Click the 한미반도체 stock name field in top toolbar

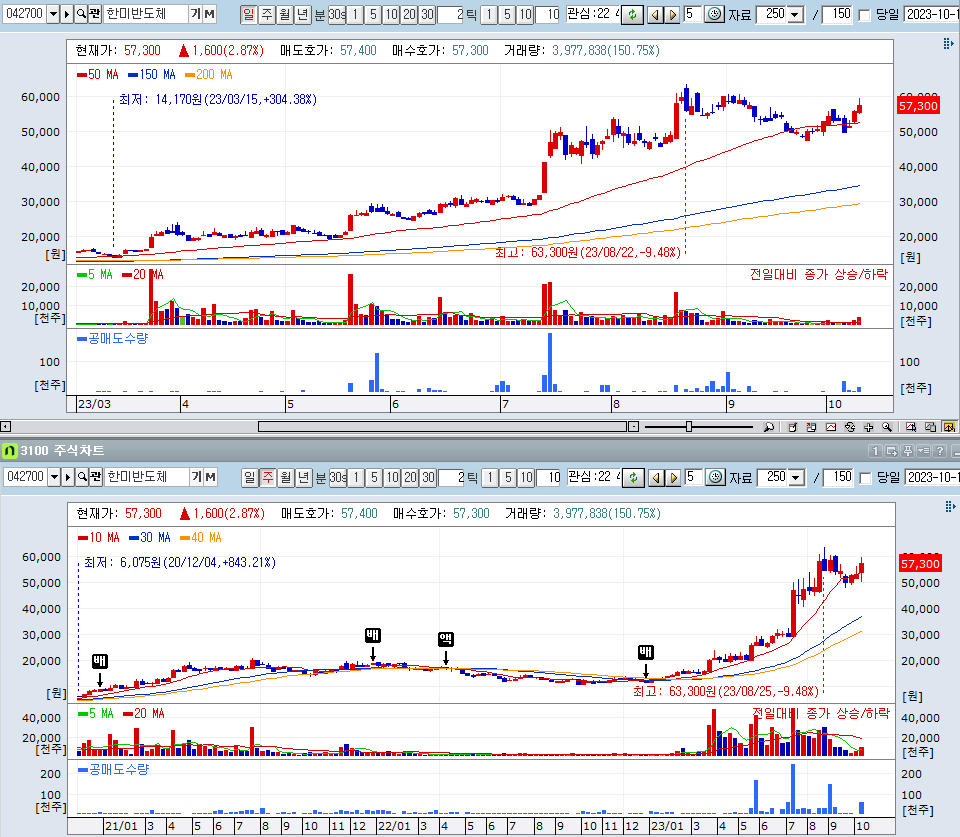point(146,13)
